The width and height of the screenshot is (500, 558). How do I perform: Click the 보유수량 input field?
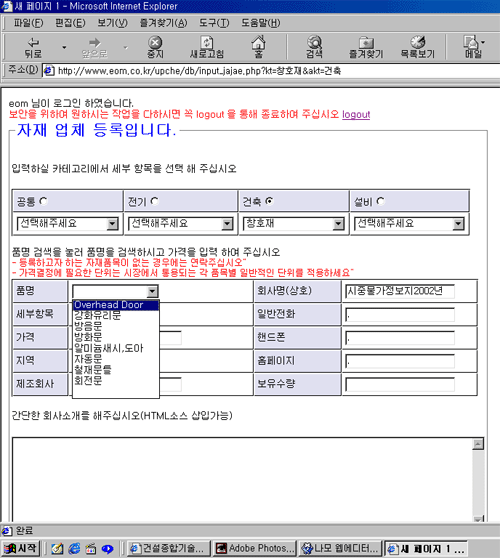pos(400,384)
